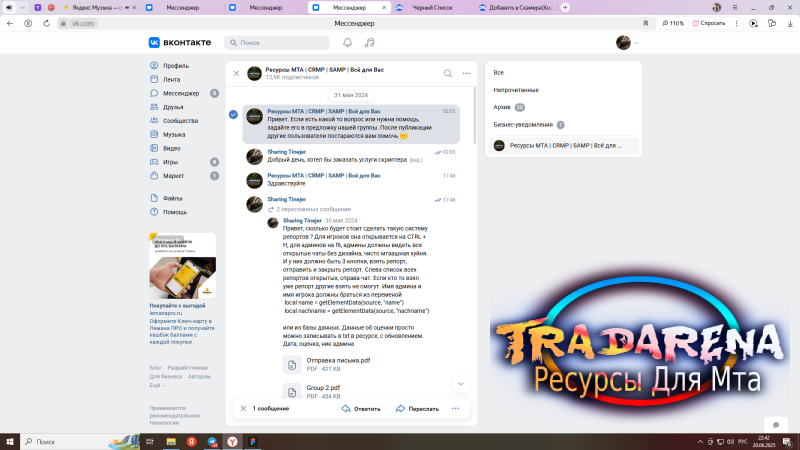800x450 pixels.
Task: Search within the conversation via magnifier icon
Action: tap(448, 73)
